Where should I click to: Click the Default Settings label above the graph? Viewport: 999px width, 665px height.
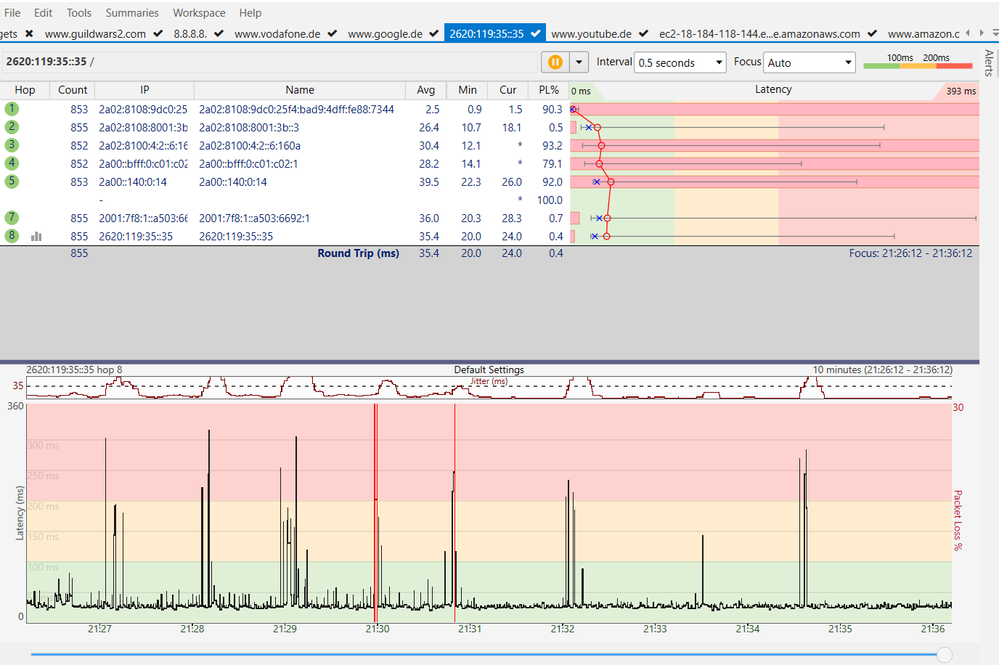pyautogui.click(x=488, y=369)
